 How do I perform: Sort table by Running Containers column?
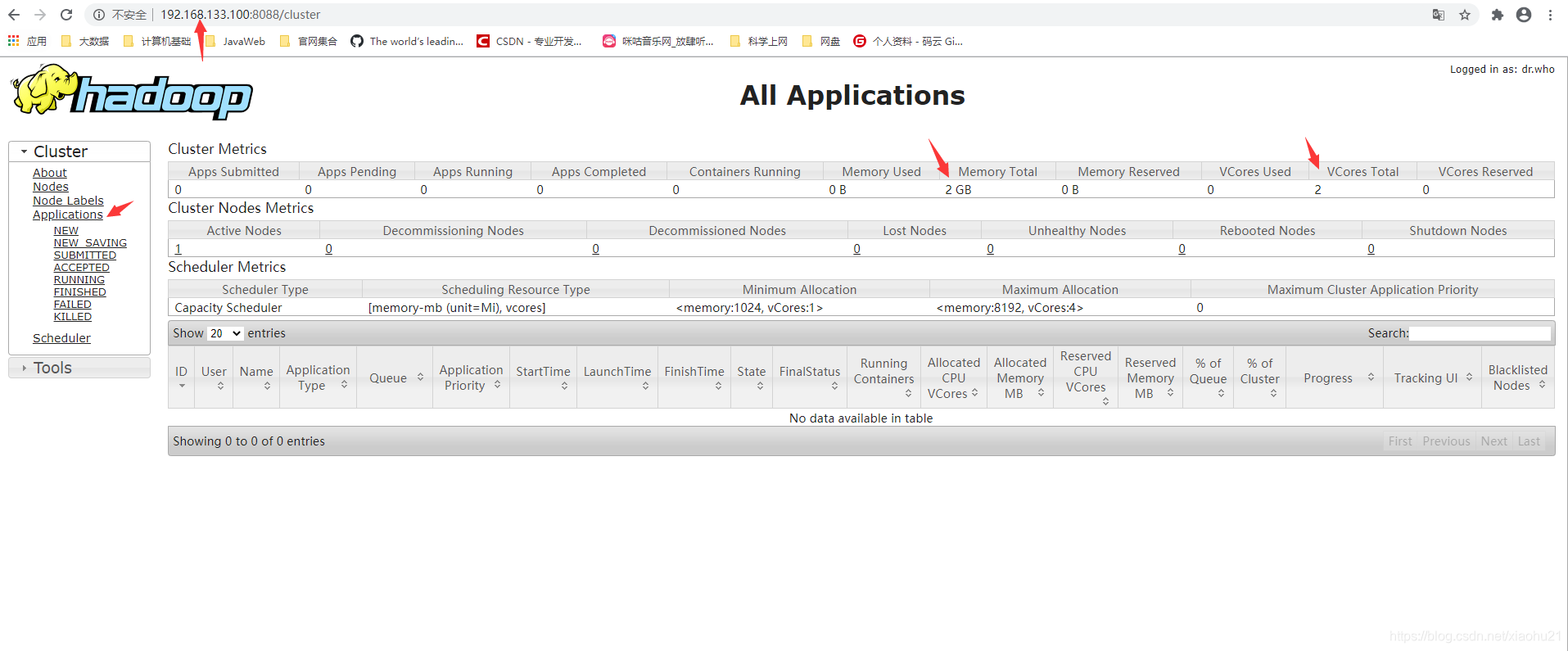[883, 377]
